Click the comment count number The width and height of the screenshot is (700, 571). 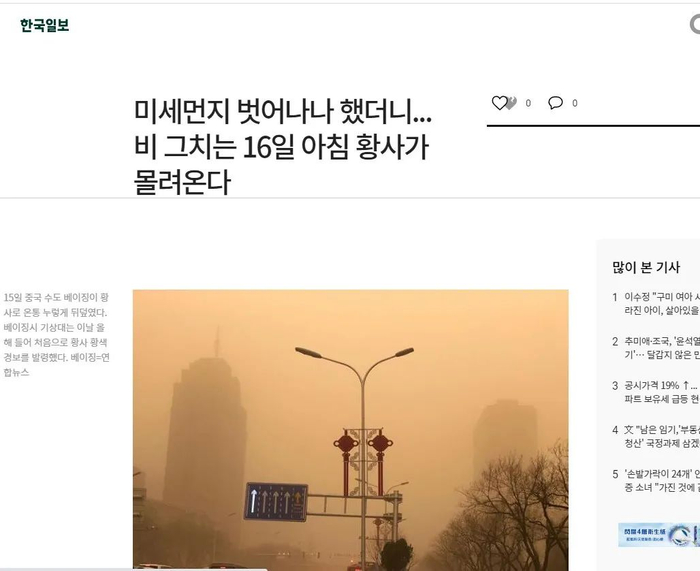coord(575,103)
